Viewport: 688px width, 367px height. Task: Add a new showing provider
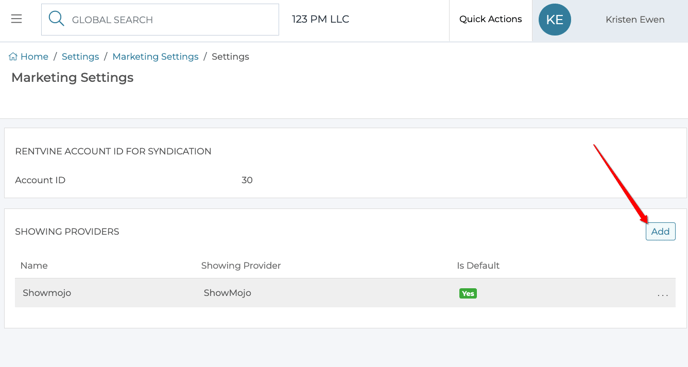pos(660,231)
